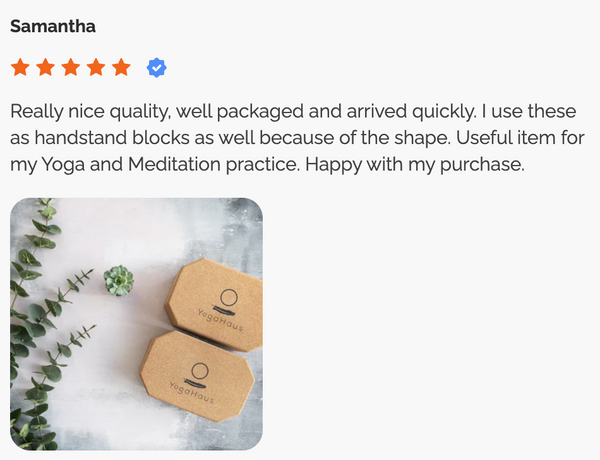Choose the fourth orange rating star
Image resolution: width=600 pixels, height=460 pixels.
[x=96, y=67]
